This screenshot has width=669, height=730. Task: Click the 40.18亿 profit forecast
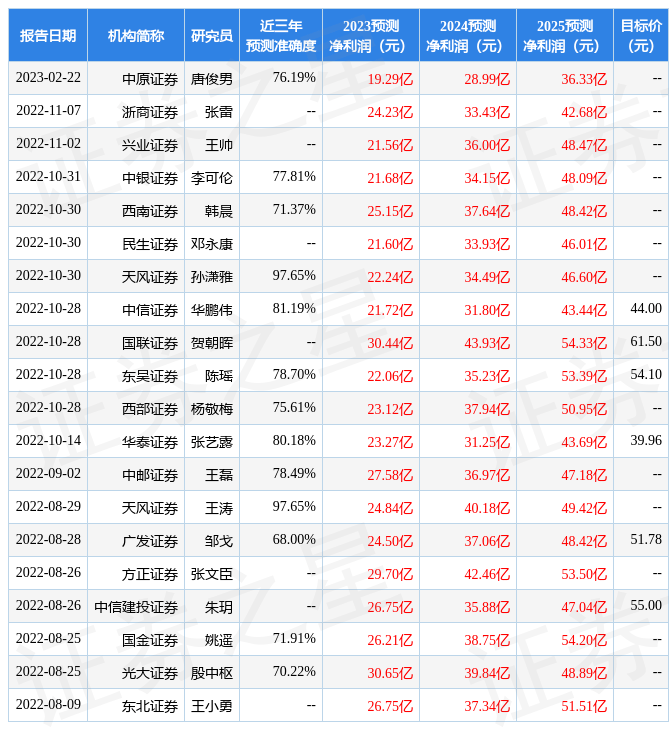click(x=487, y=509)
